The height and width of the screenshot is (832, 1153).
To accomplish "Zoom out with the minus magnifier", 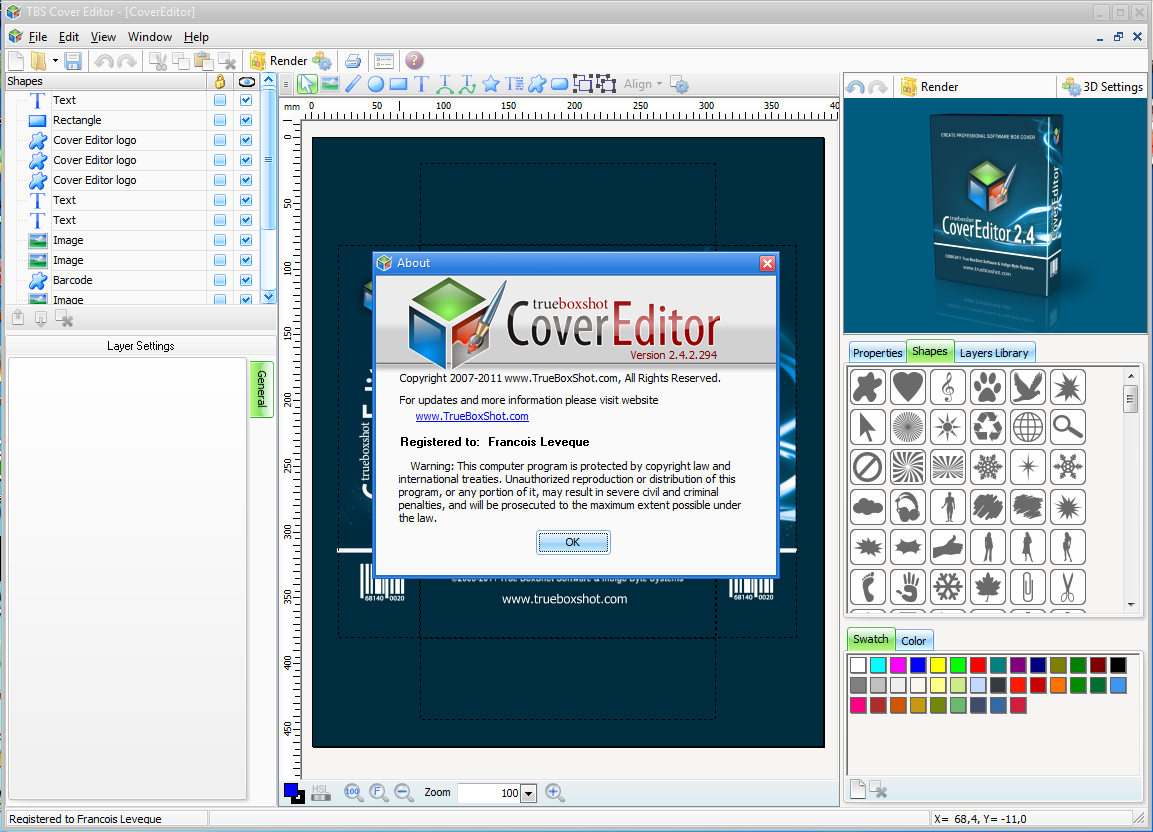I will pos(403,792).
